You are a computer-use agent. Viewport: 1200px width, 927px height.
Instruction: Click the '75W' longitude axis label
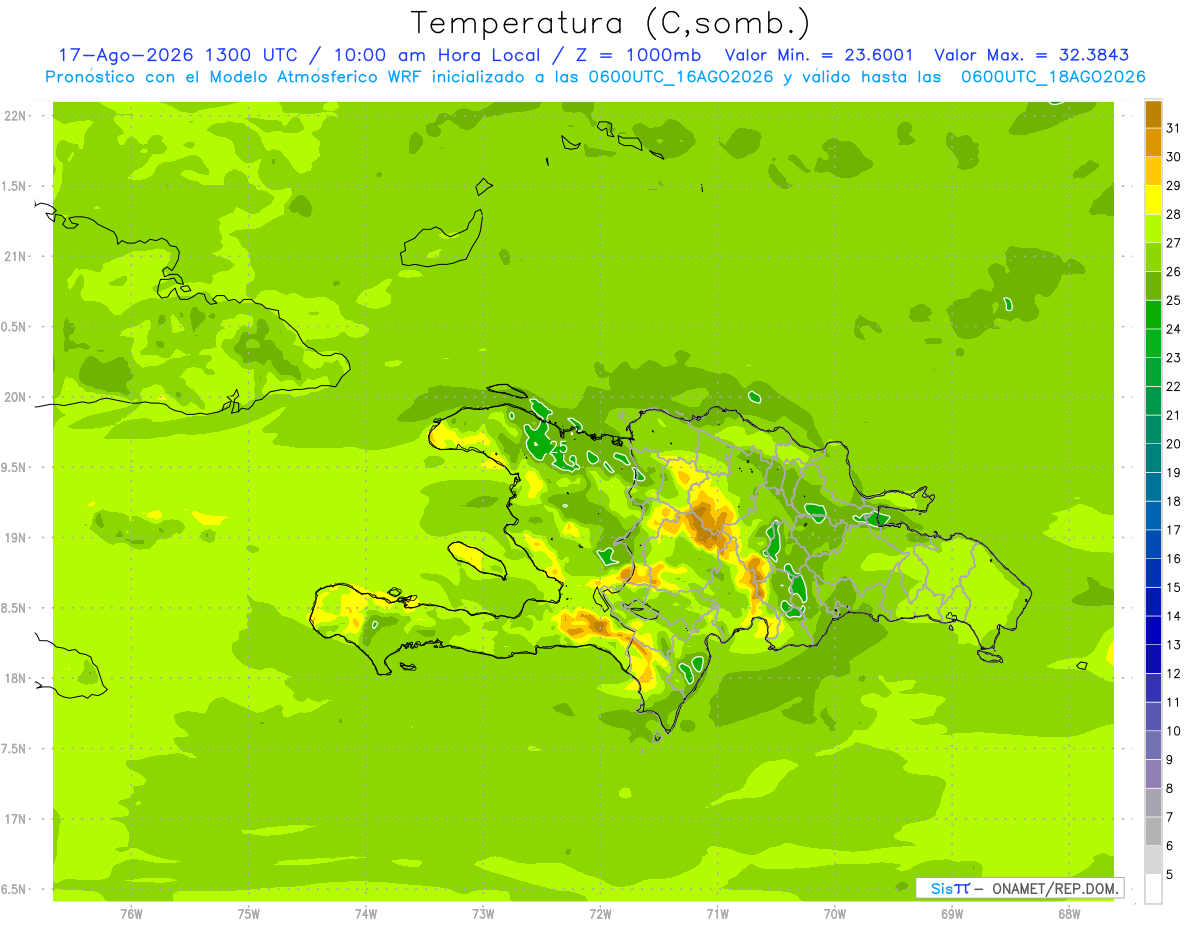click(x=248, y=913)
